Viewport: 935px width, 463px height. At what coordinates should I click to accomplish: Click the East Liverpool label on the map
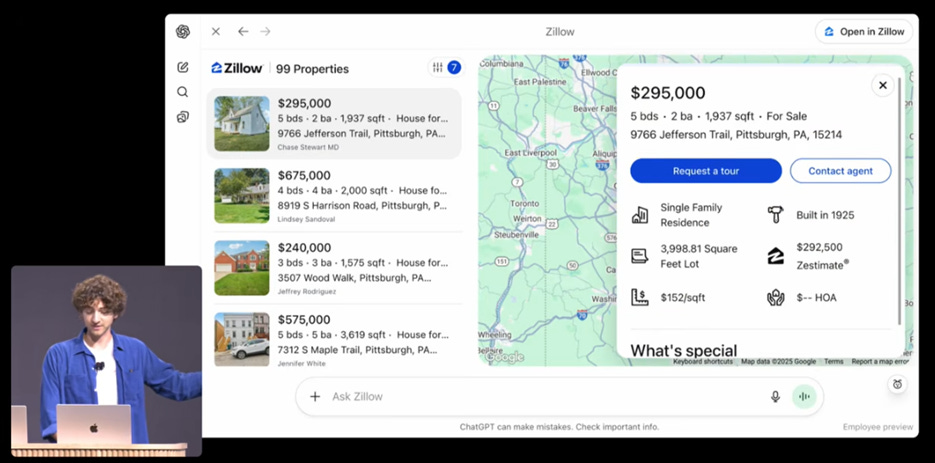[x=530, y=153]
